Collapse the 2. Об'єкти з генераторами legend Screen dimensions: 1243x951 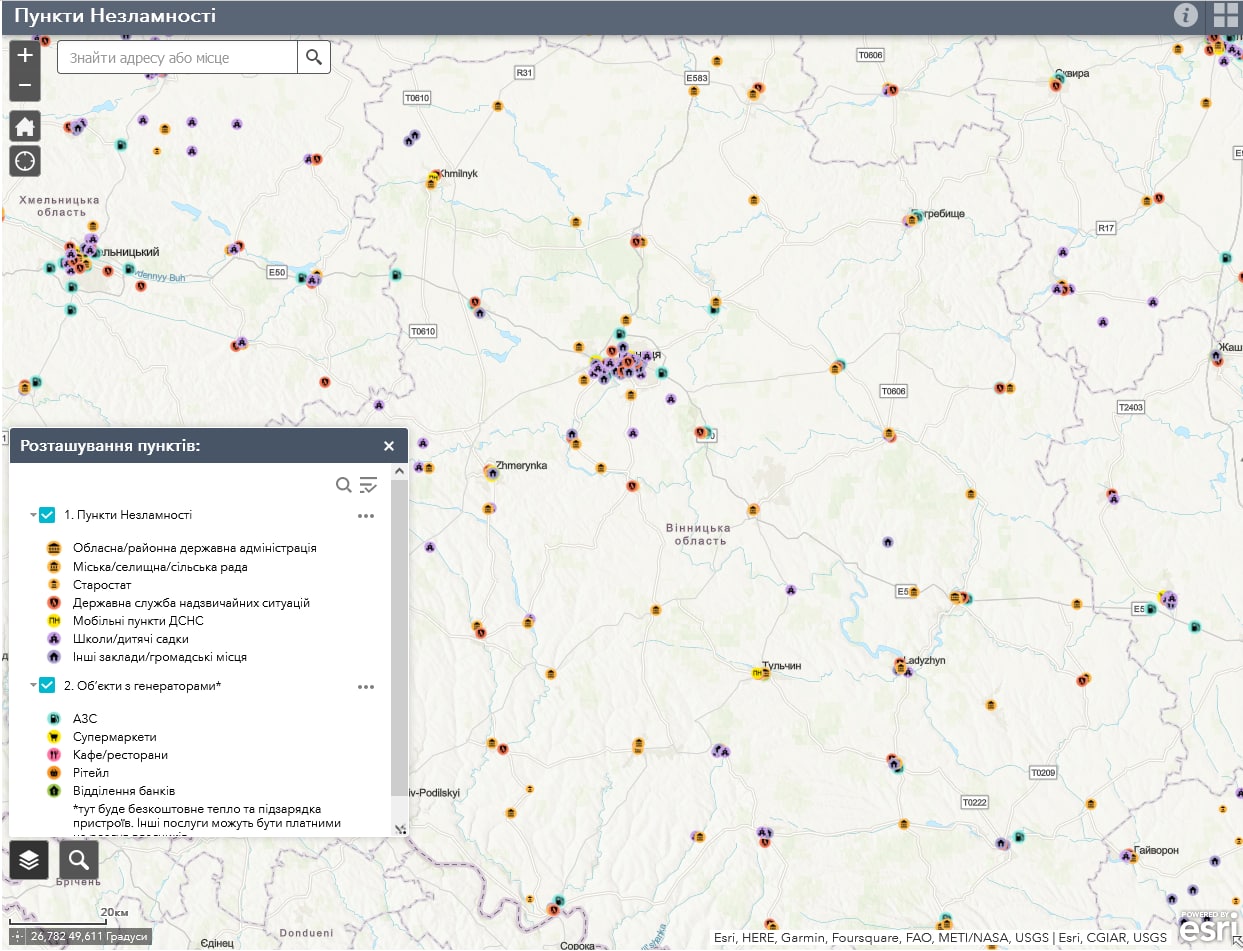pos(33,686)
